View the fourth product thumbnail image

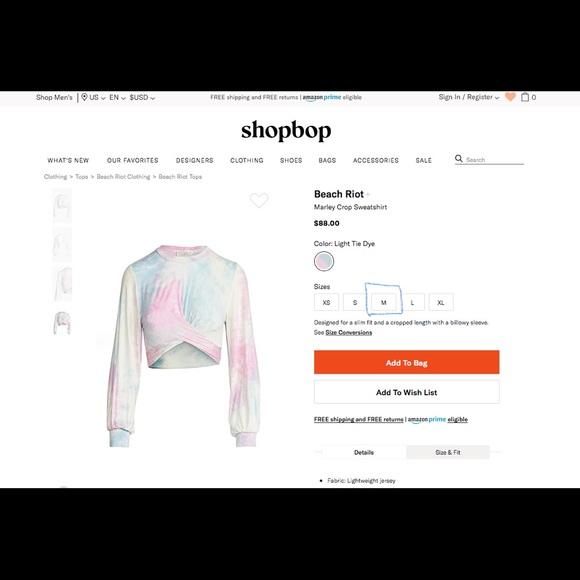[62, 323]
